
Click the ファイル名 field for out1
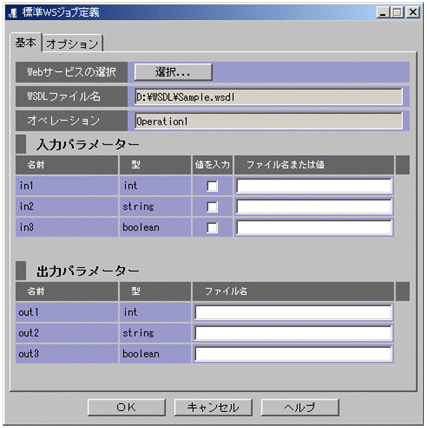[x=293, y=313]
